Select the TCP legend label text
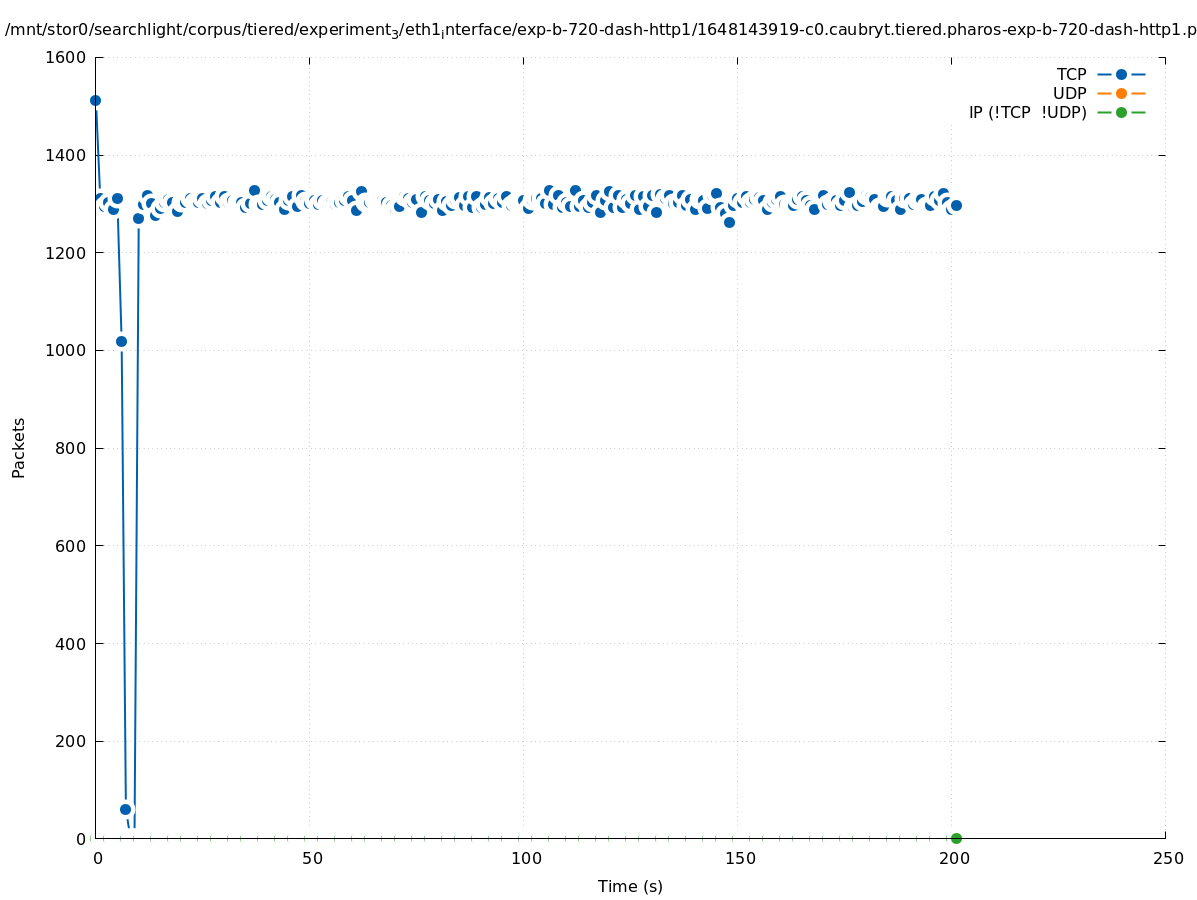This screenshot has height=900, width=1197. (1071, 74)
